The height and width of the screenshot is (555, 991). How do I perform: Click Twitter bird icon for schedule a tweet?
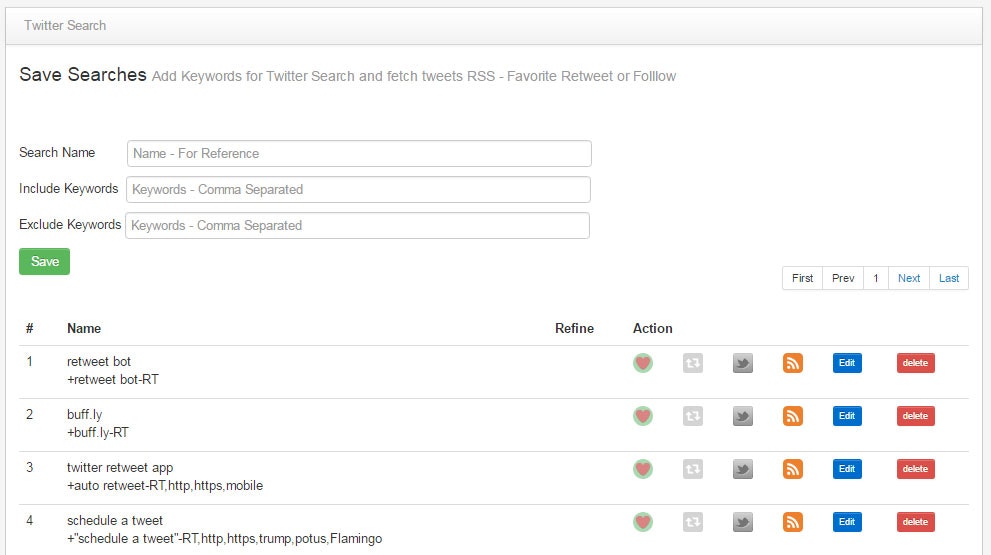click(743, 522)
